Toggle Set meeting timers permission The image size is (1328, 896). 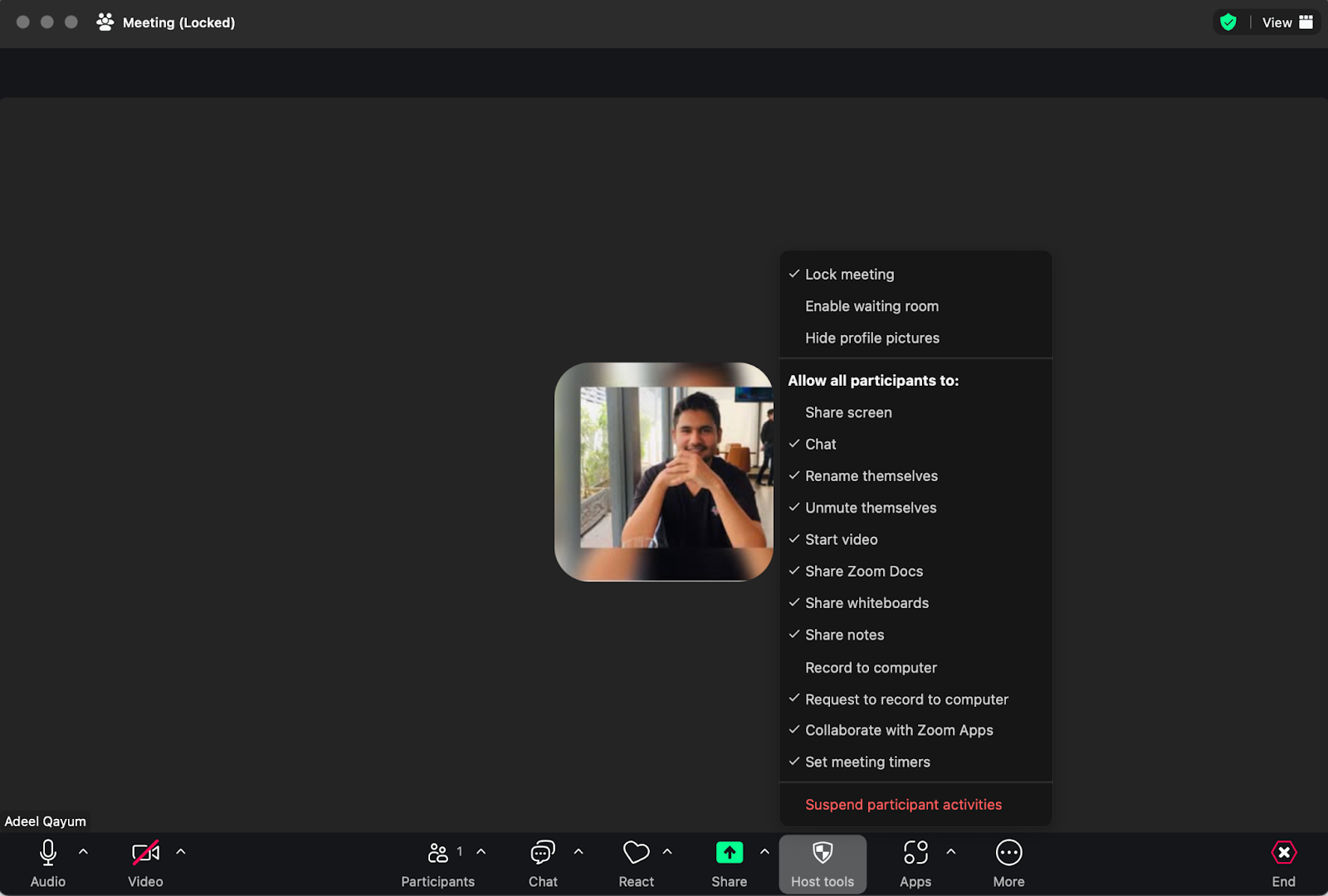(867, 762)
